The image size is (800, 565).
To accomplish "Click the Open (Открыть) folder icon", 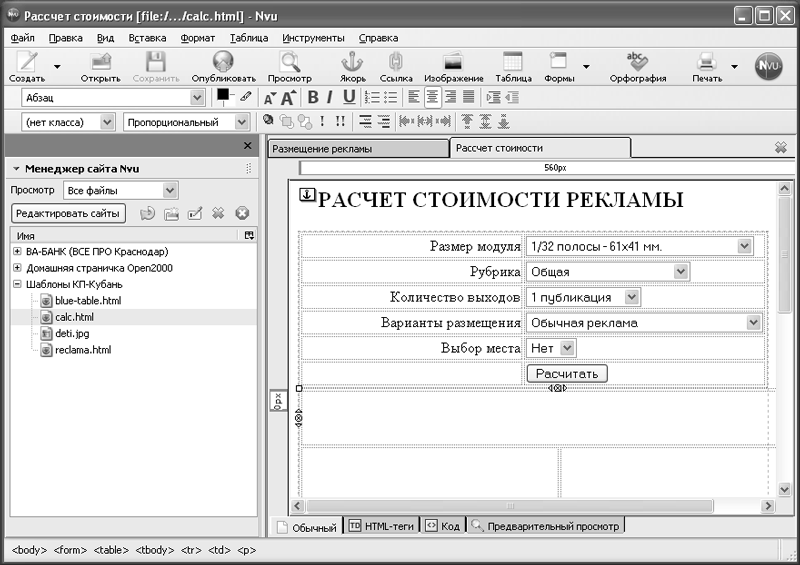I will [100, 62].
